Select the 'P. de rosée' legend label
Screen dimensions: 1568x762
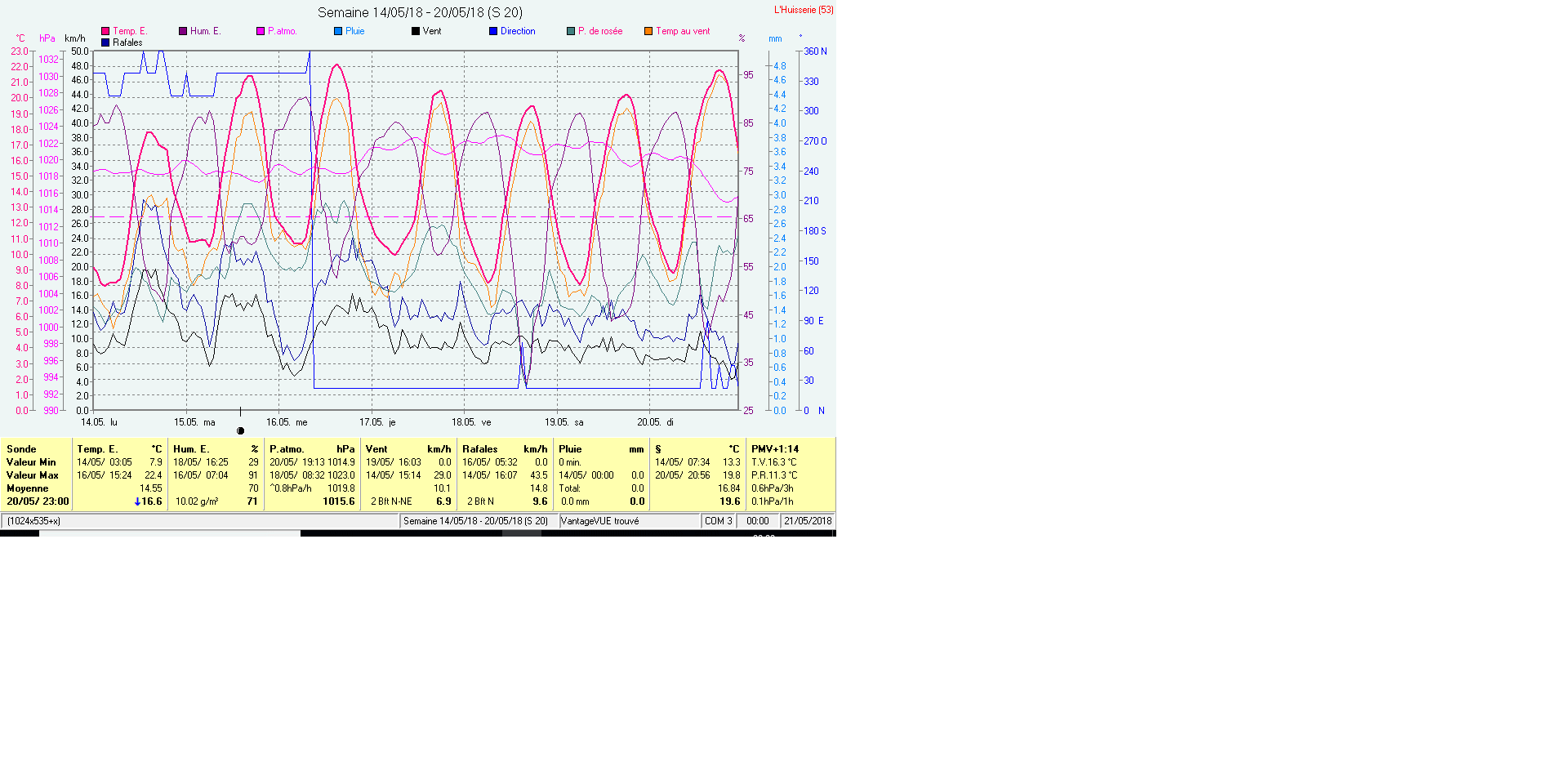click(x=600, y=31)
